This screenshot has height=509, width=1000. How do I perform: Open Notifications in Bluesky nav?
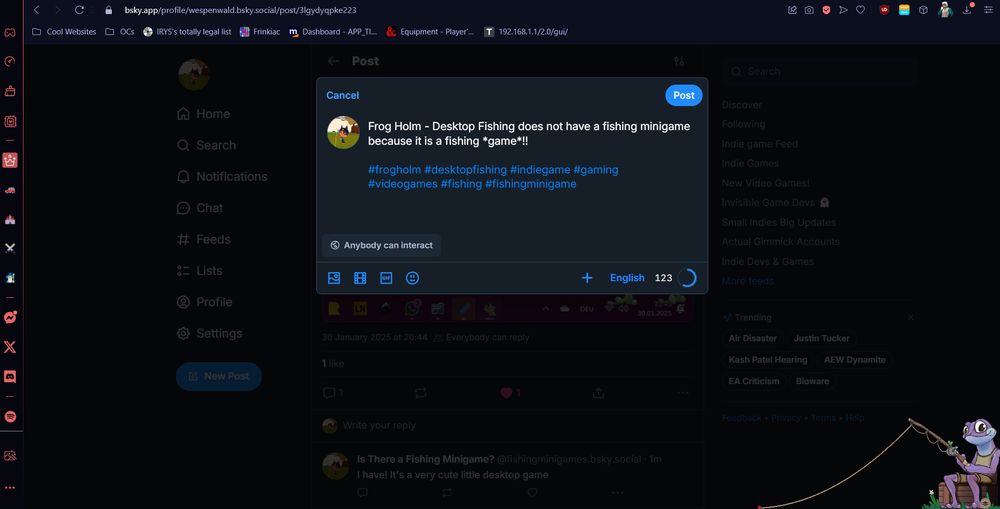tap(222, 177)
